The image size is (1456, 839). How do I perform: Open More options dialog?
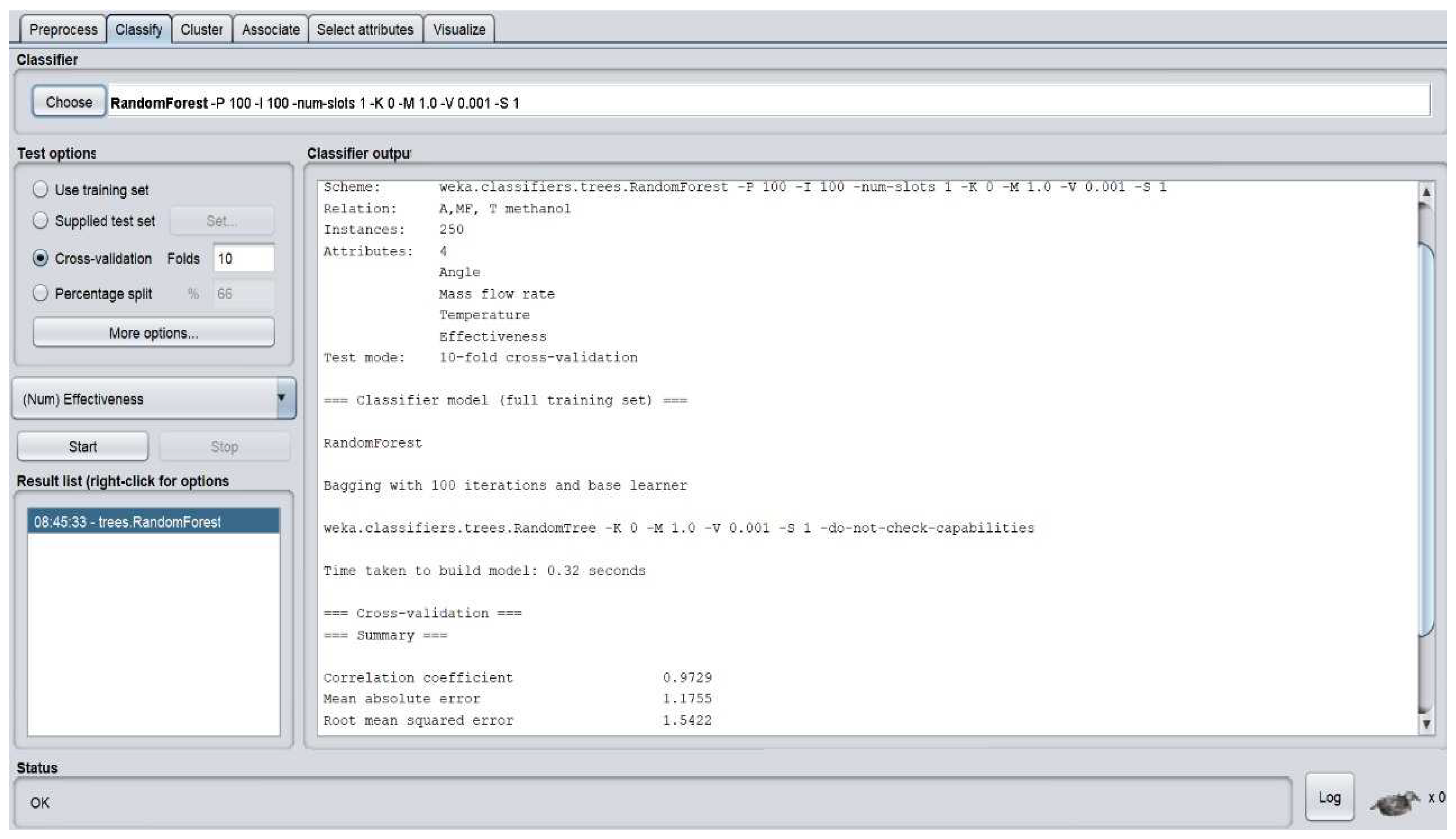click(153, 333)
